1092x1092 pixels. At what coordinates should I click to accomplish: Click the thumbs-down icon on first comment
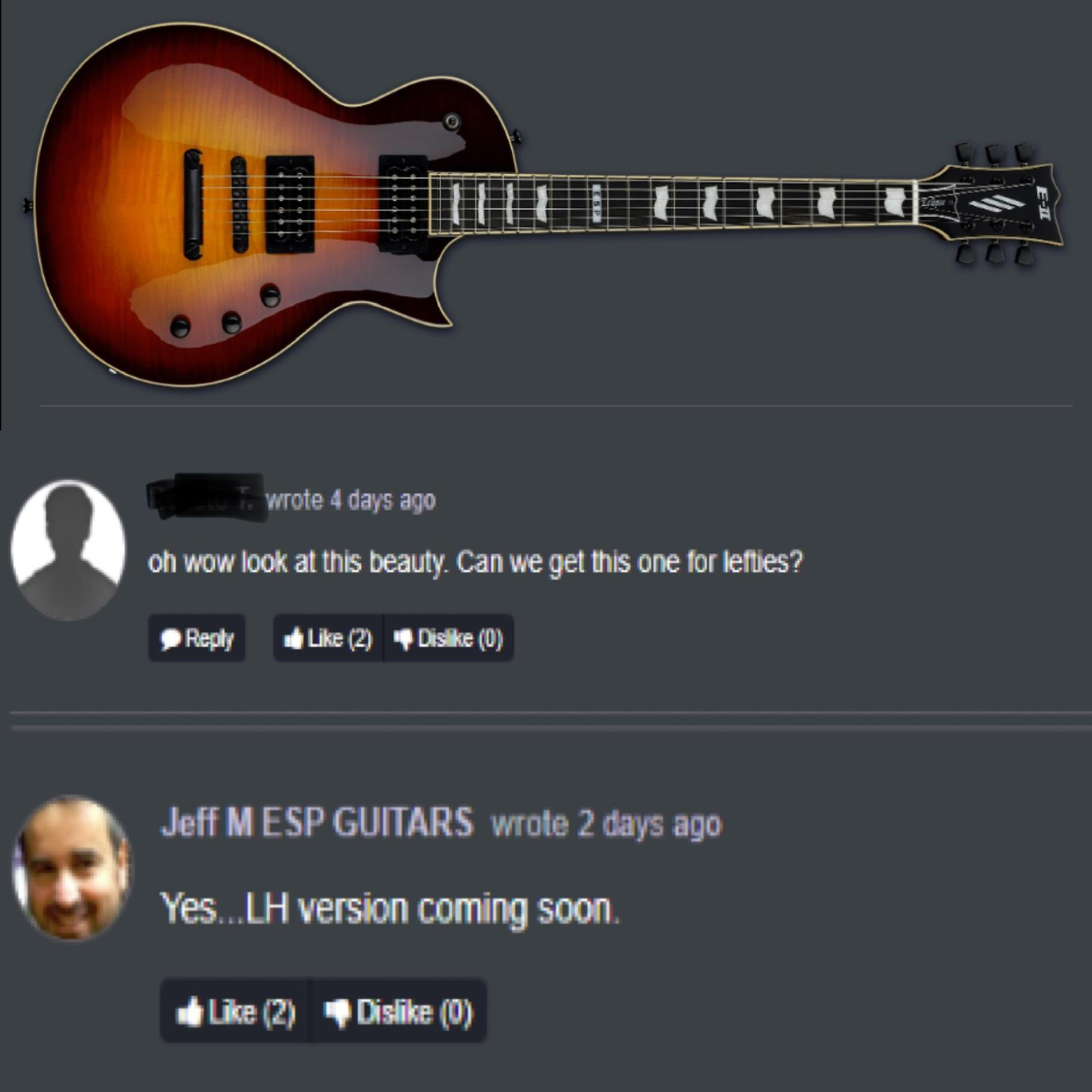(403, 639)
